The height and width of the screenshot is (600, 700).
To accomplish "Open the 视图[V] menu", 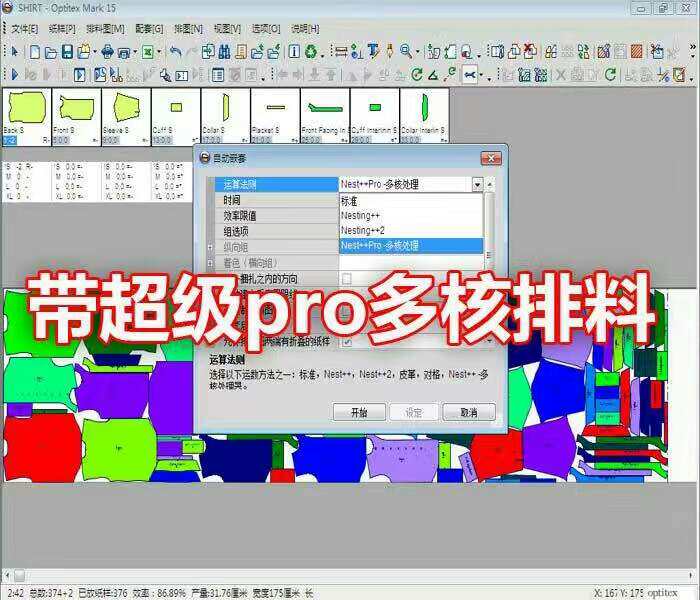I will point(227,29).
